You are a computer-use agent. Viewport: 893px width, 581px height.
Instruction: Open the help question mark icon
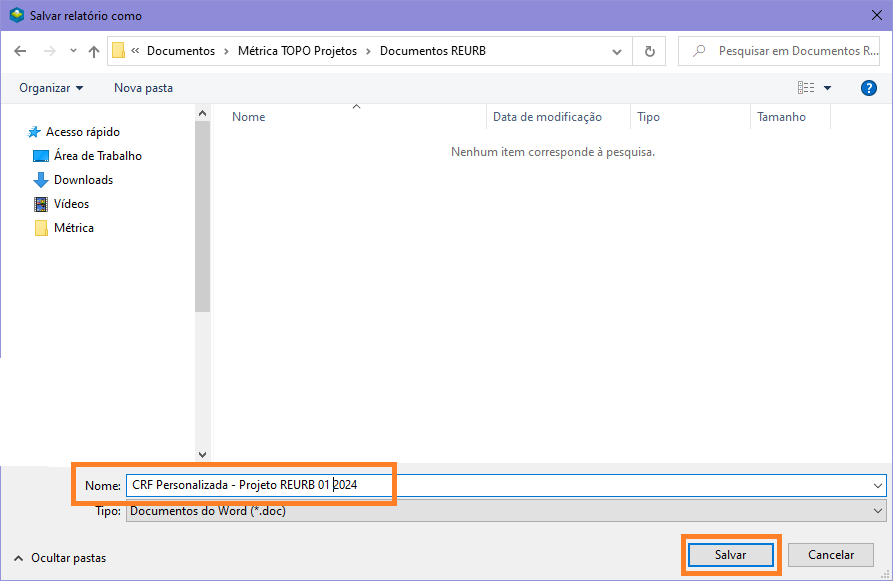click(868, 88)
